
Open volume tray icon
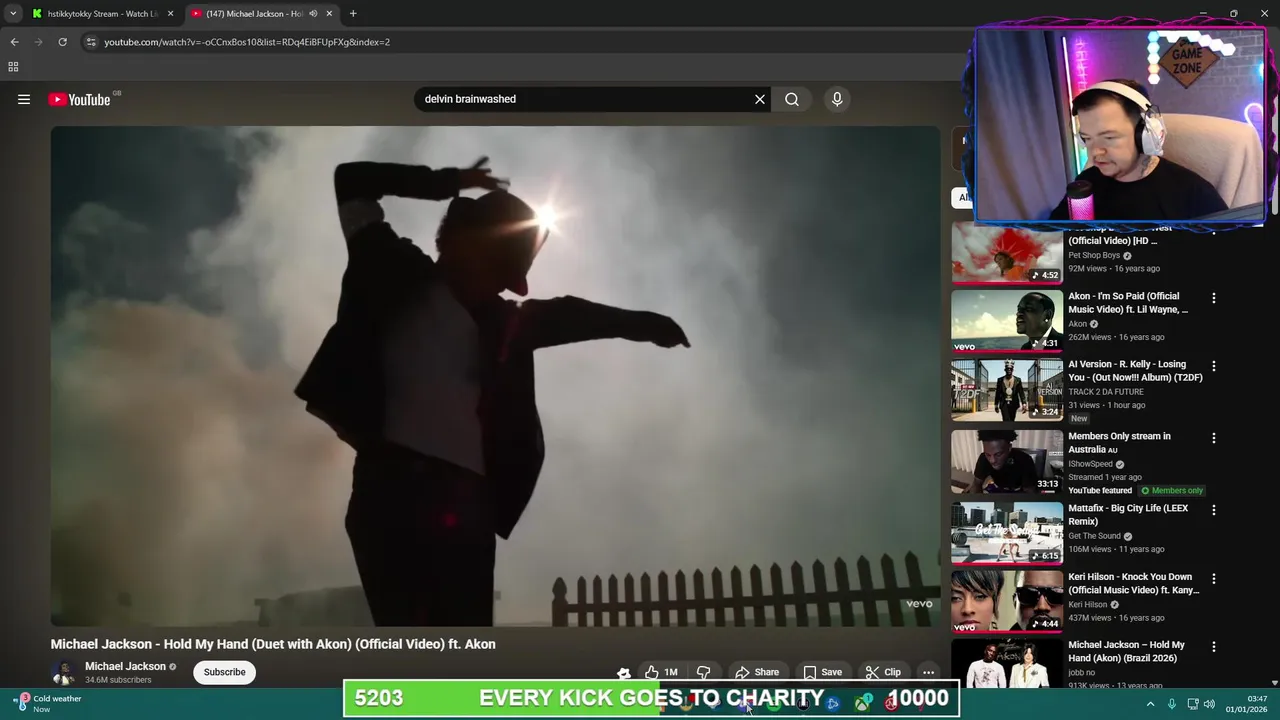point(1209,704)
